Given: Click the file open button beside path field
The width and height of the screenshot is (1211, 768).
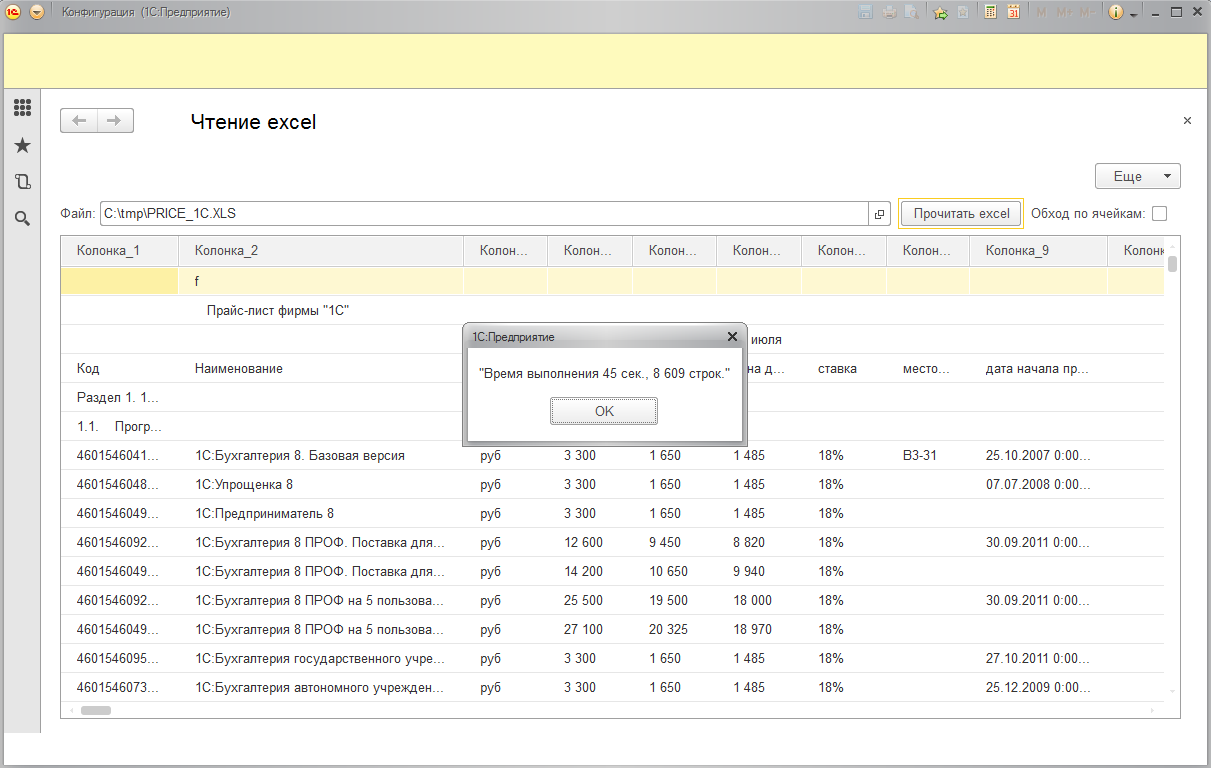Looking at the screenshot, I should (x=879, y=214).
